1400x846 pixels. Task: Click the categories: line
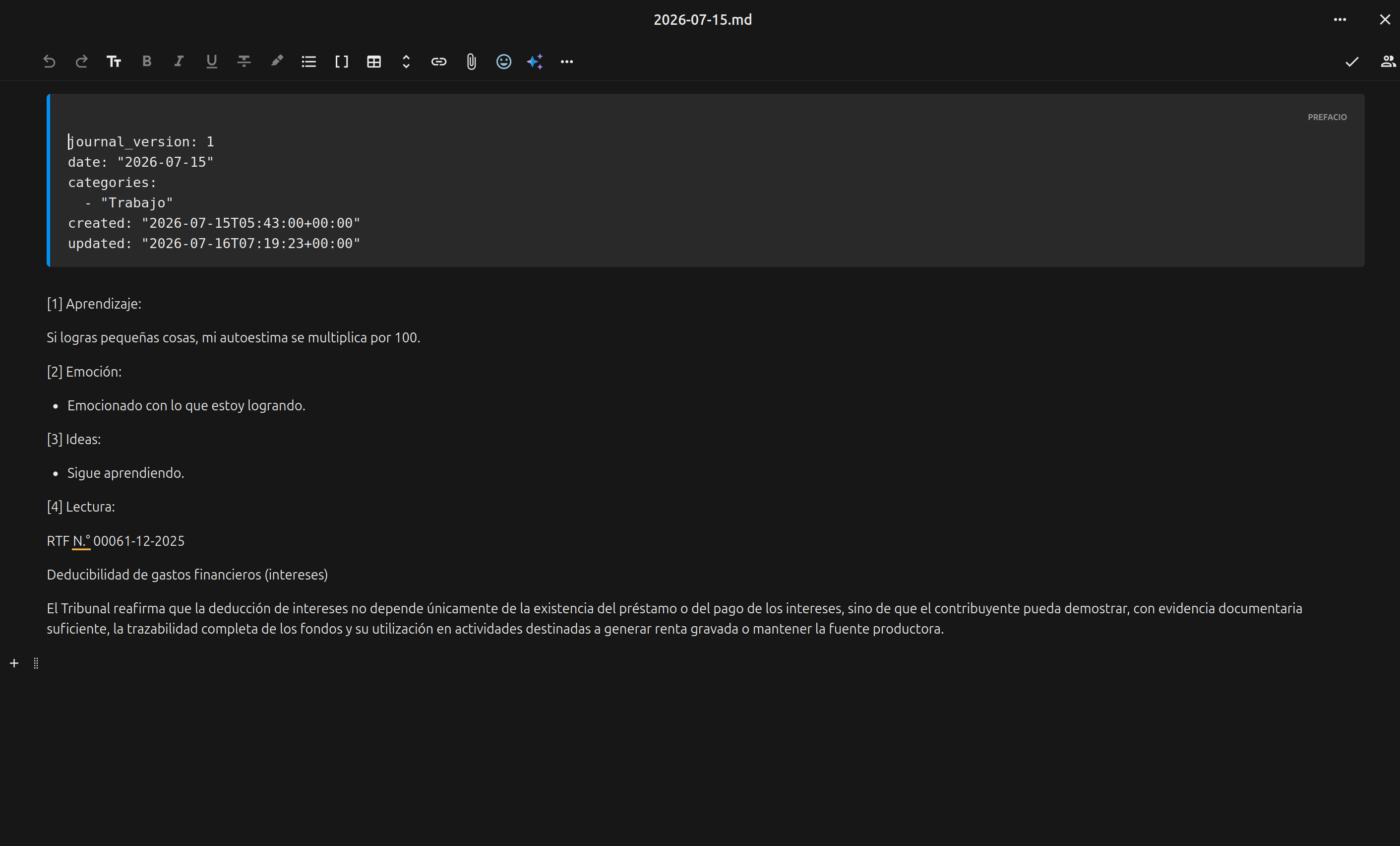pyautogui.click(x=113, y=183)
